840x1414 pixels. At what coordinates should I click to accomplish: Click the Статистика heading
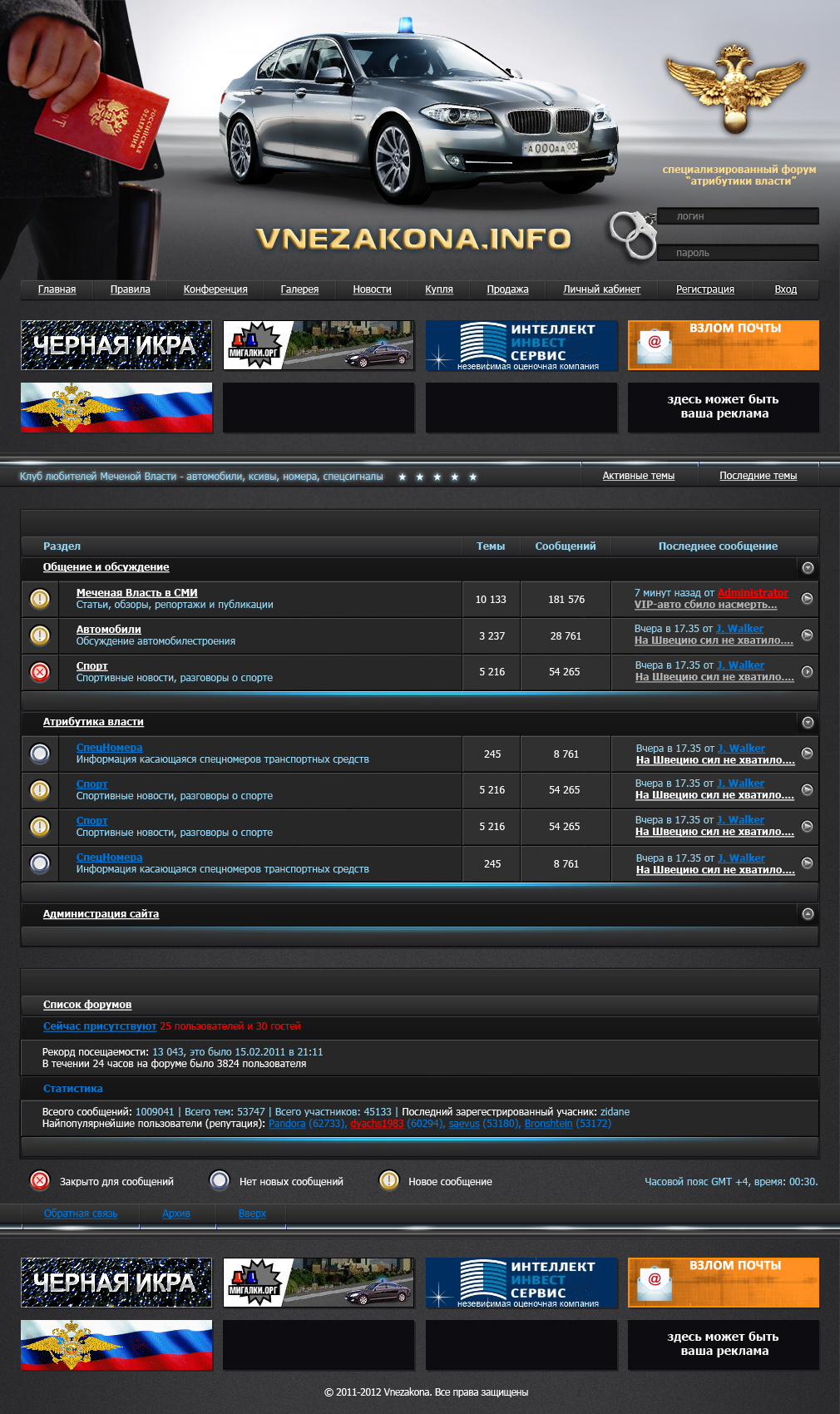(x=73, y=1089)
